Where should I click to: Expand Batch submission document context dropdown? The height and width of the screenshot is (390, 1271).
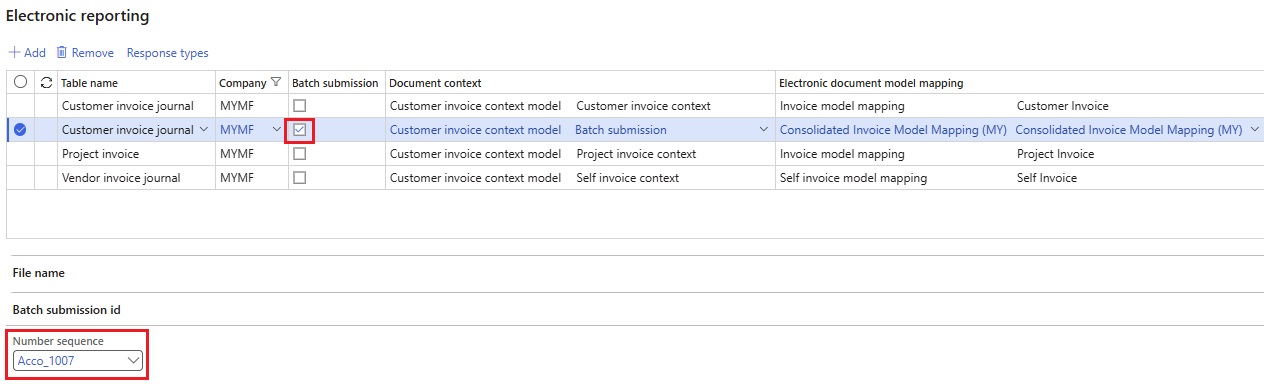(764, 130)
